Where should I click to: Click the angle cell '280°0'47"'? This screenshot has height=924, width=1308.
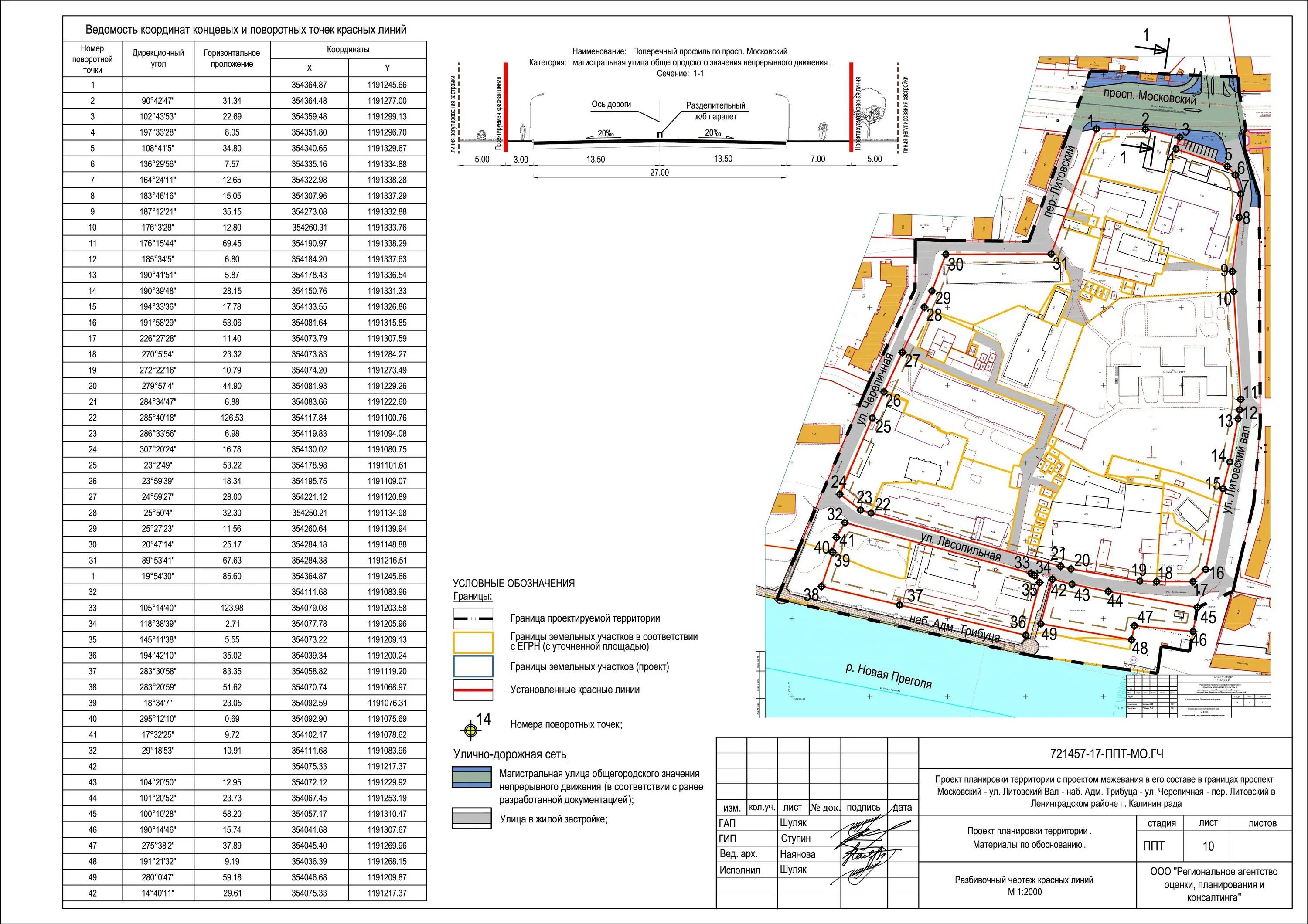click(x=158, y=877)
